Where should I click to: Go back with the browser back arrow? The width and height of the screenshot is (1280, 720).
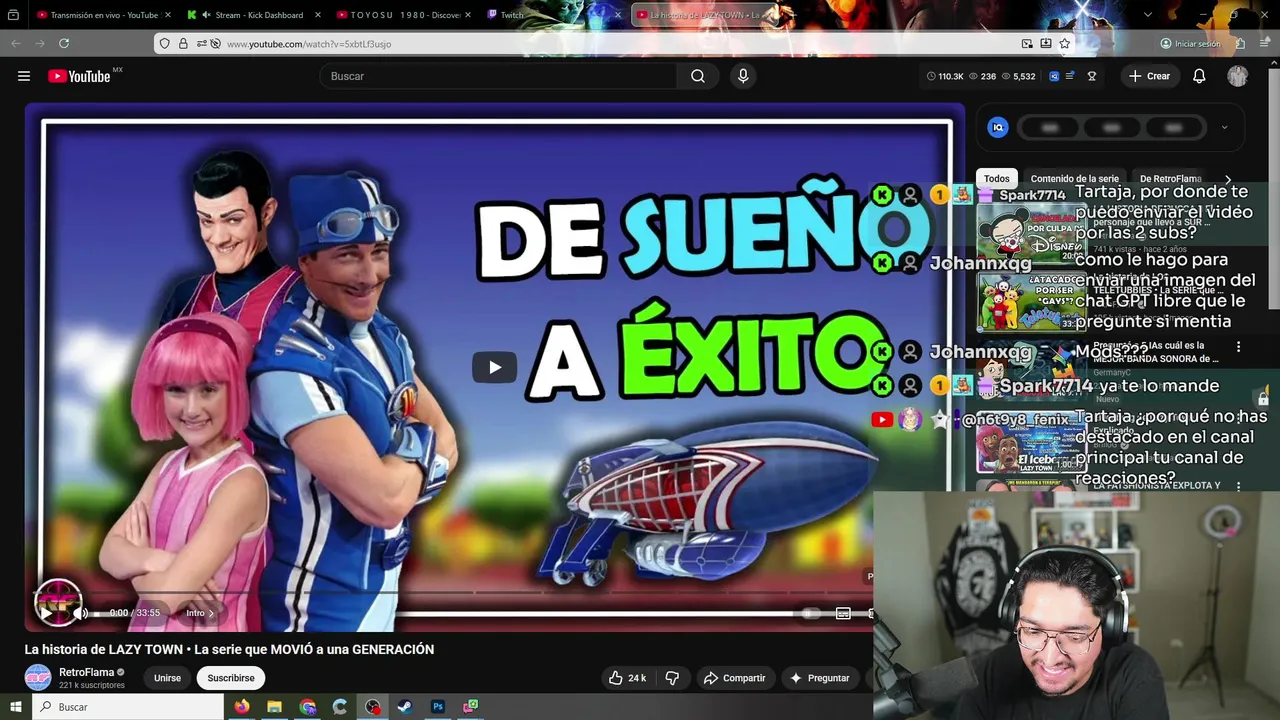click(15, 44)
